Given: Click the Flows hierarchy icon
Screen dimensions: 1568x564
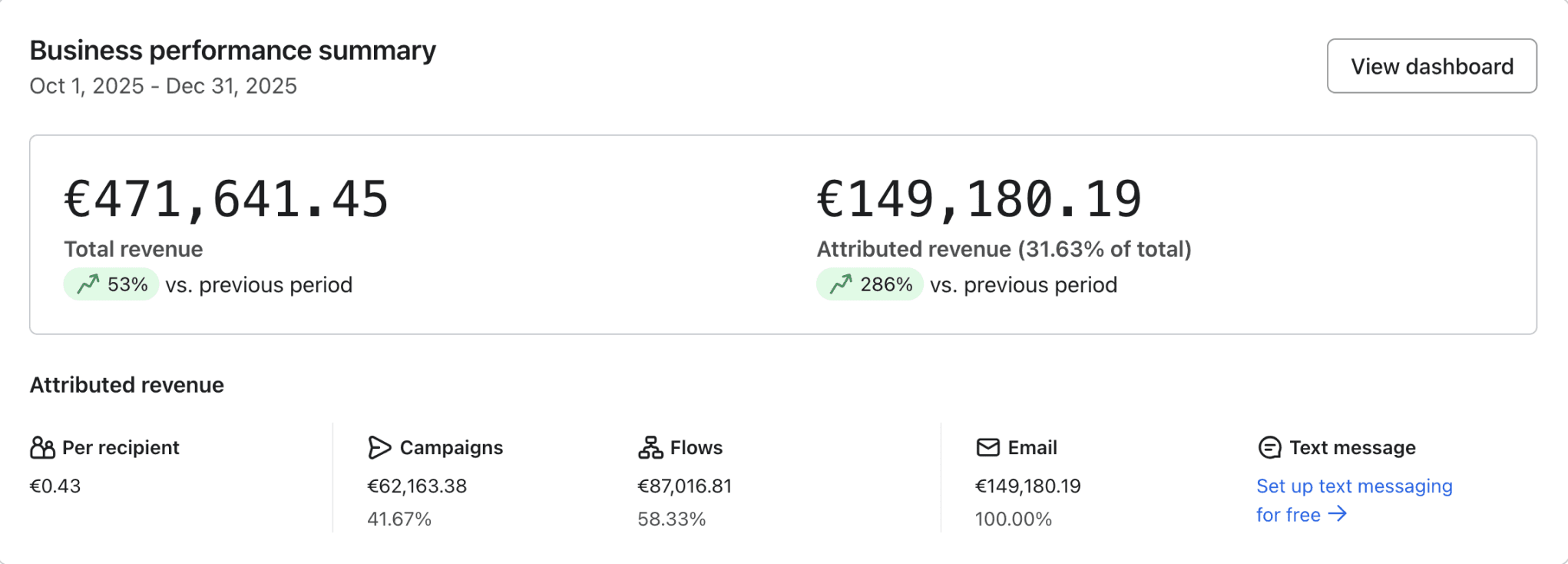Looking at the screenshot, I should (x=650, y=447).
